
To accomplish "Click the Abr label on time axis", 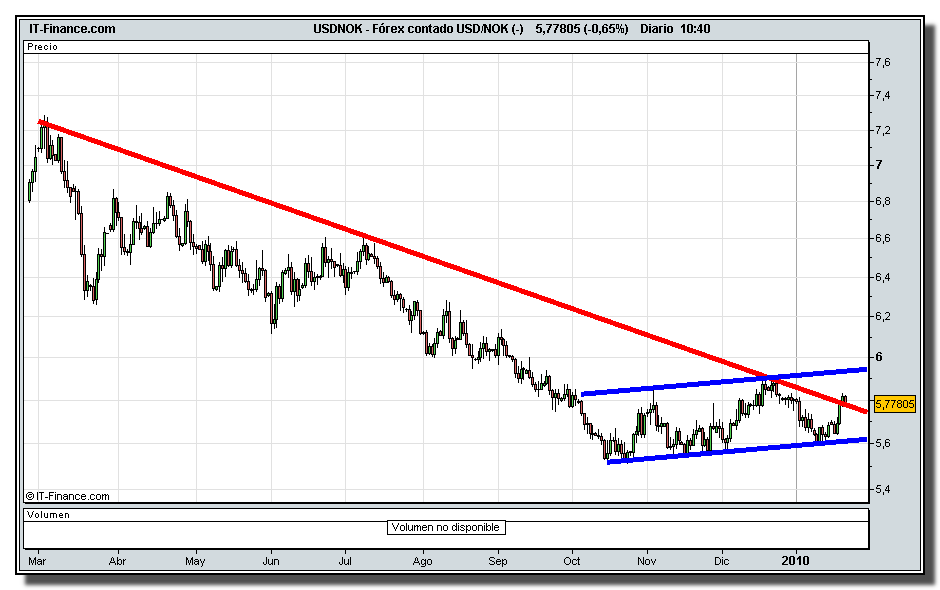I will [118, 561].
